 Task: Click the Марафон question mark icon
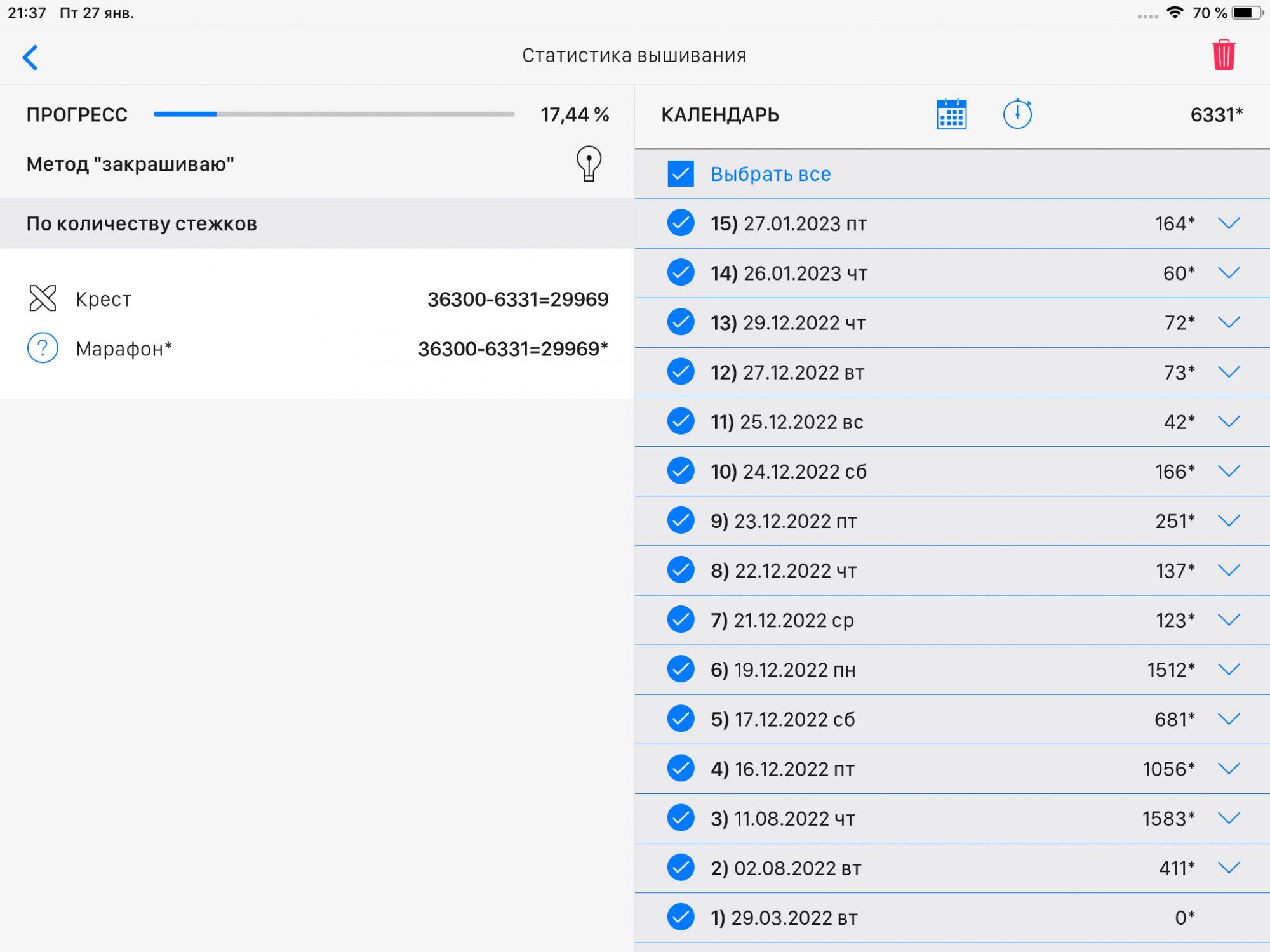[43, 348]
